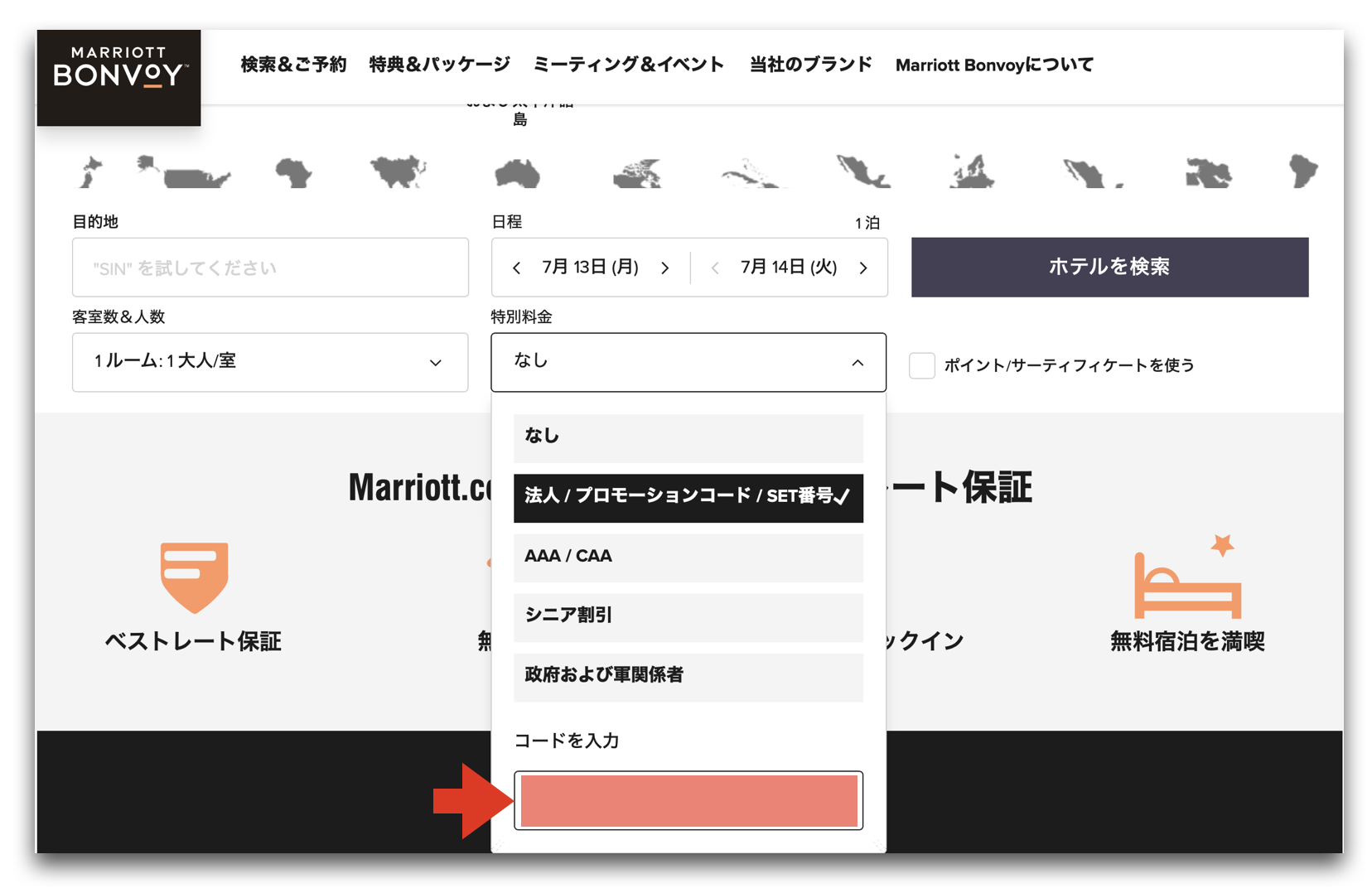Open ミーティング＆イベント navigation menu
The image size is (1372, 893).
629,65
